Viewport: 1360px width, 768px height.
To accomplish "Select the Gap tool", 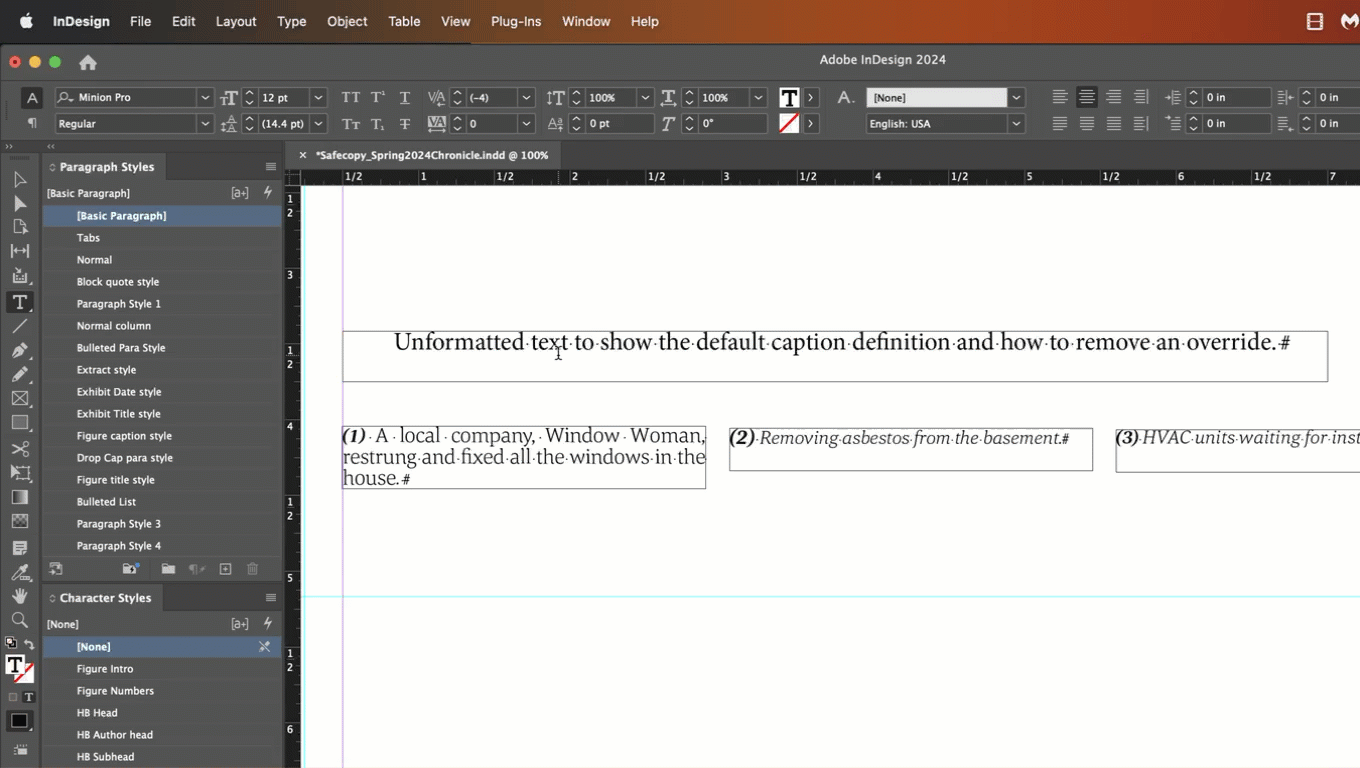I will (x=19, y=252).
